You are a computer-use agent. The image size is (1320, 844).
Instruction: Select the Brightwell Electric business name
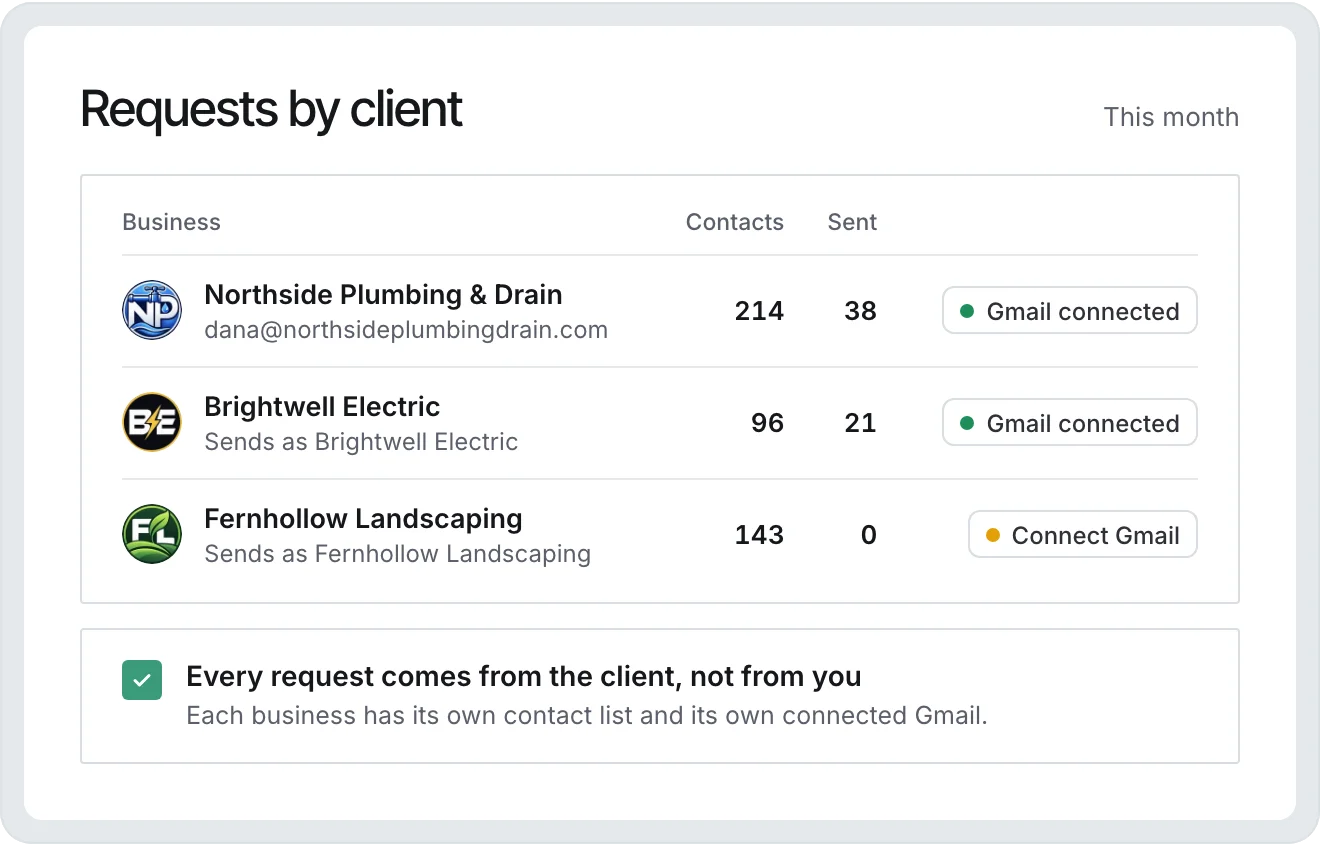322,407
